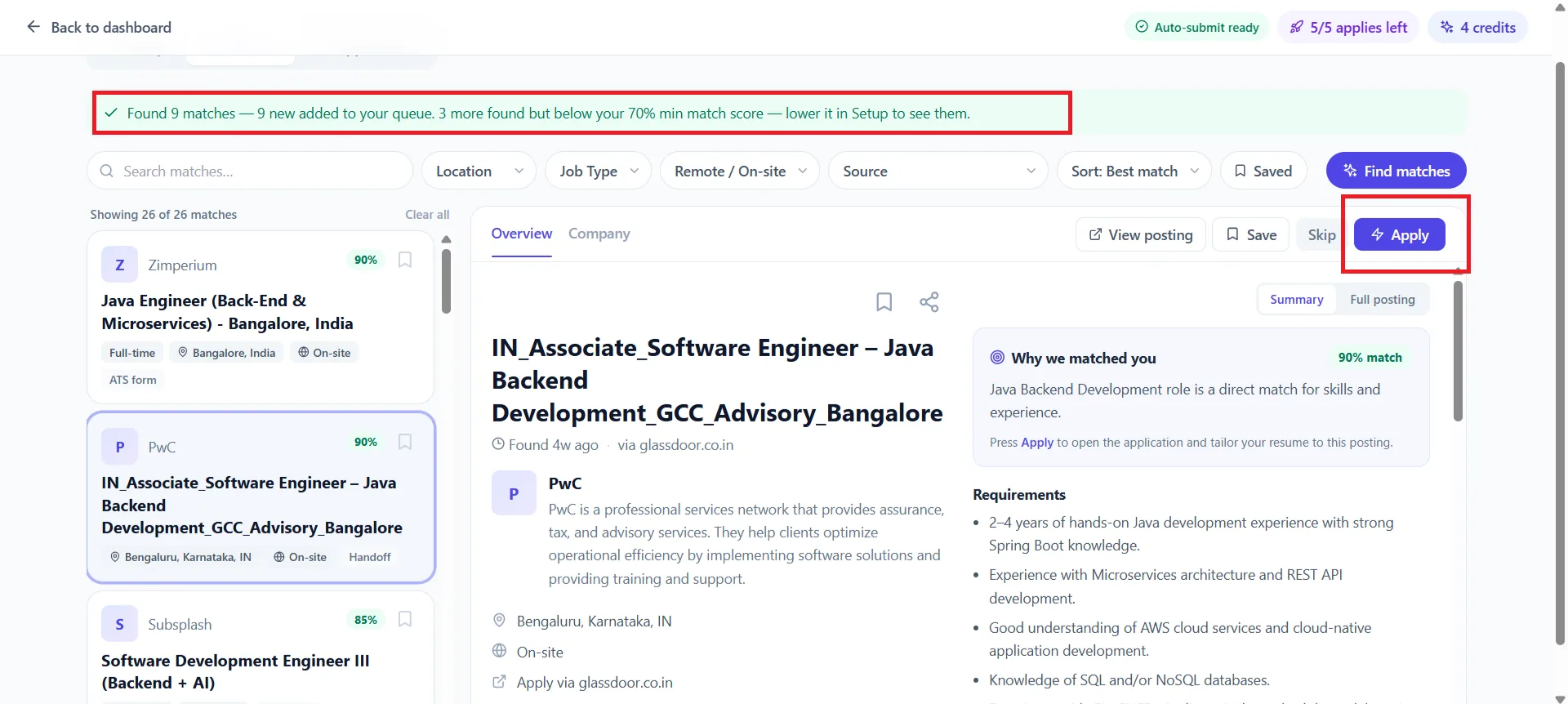Image resolution: width=1568 pixels, height=704 pixels.
Task: Click the Auto-submit ready badge
Action: (1197, 27)
